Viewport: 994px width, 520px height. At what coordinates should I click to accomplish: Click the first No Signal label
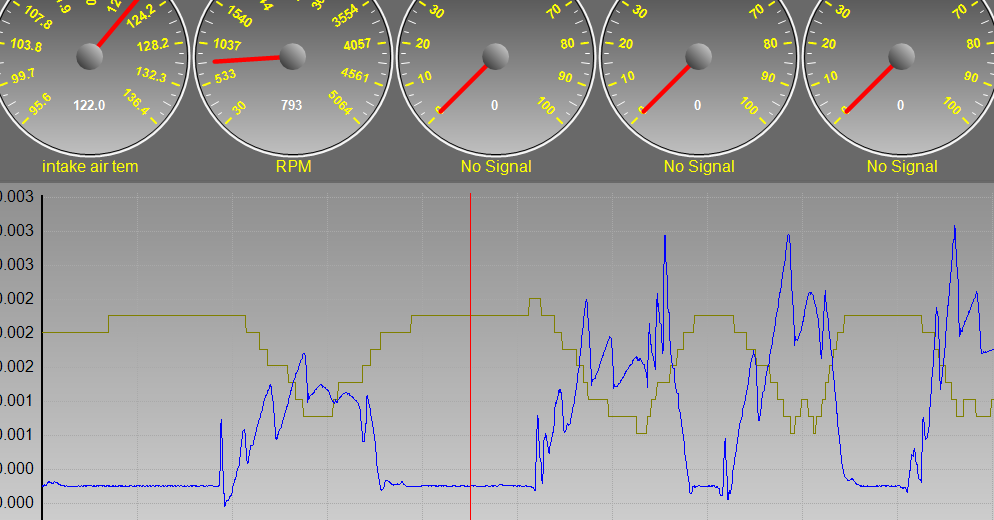[496, 166]
